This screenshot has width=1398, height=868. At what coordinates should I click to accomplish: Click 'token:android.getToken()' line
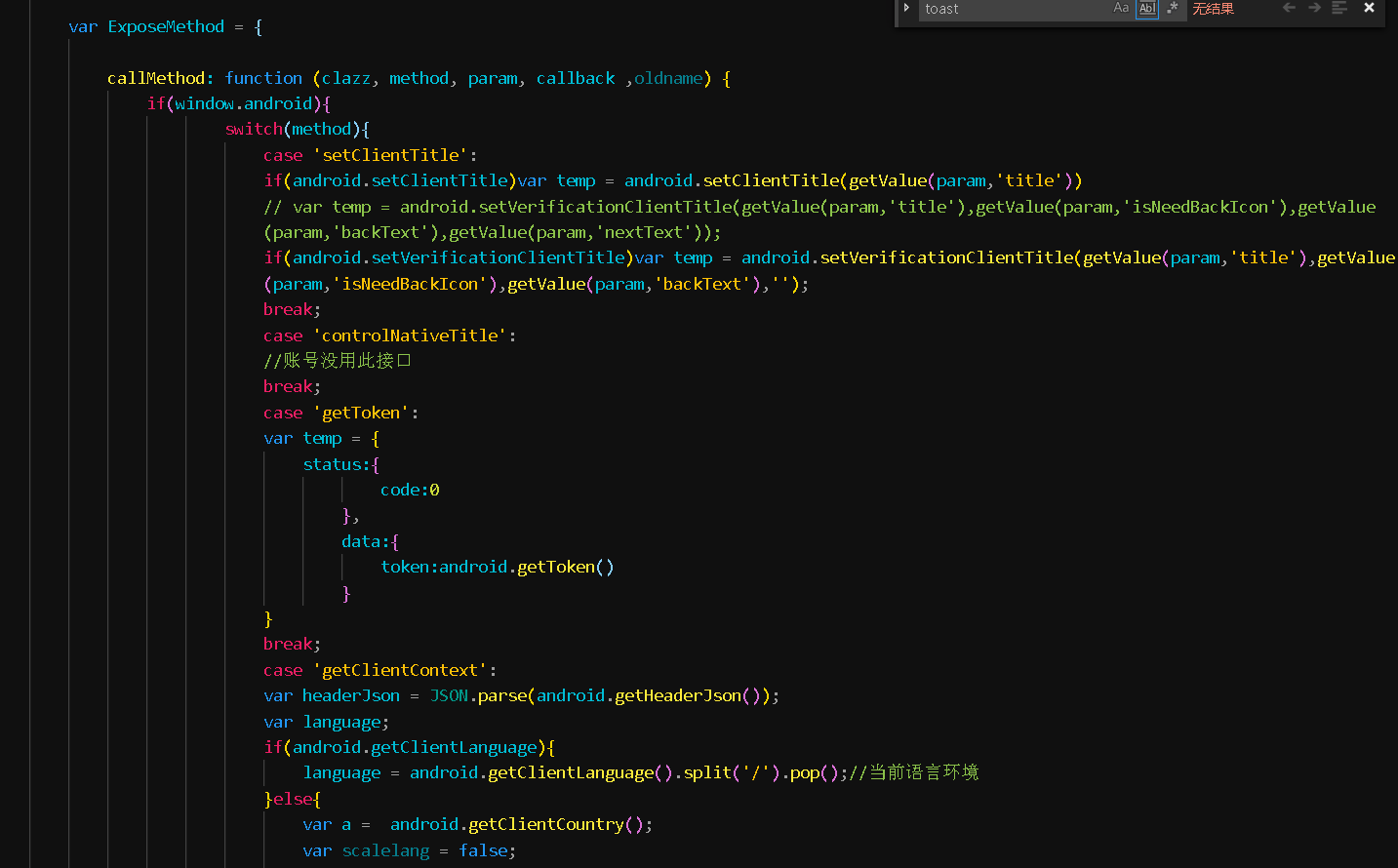pos(498,567)
